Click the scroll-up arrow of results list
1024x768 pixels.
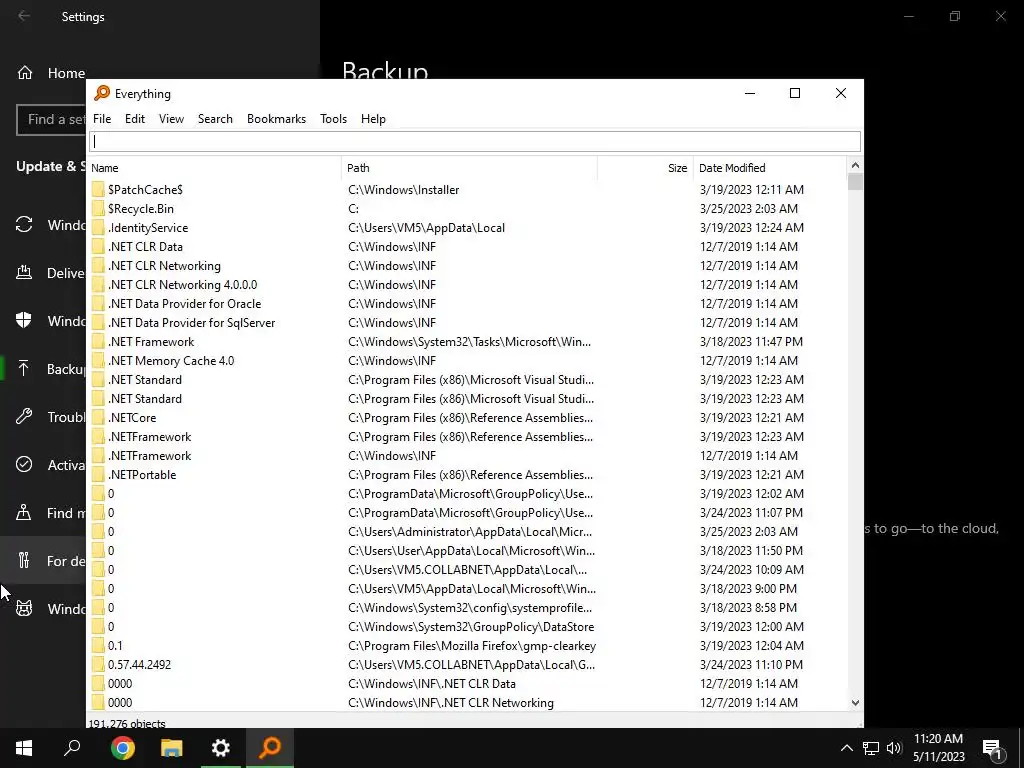click(855, 165)
